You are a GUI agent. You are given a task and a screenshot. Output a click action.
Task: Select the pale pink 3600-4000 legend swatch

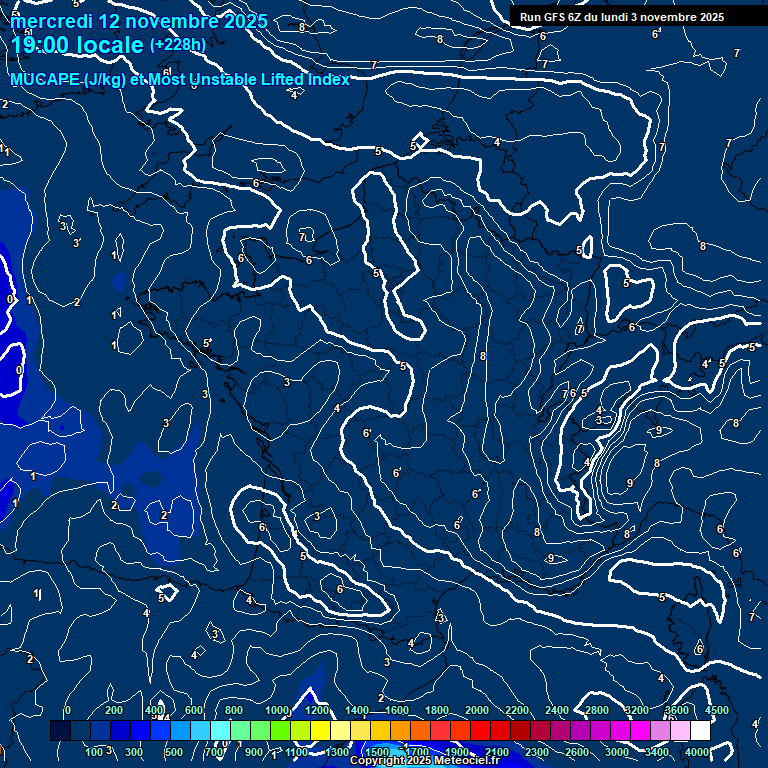(x=680, y=730)
